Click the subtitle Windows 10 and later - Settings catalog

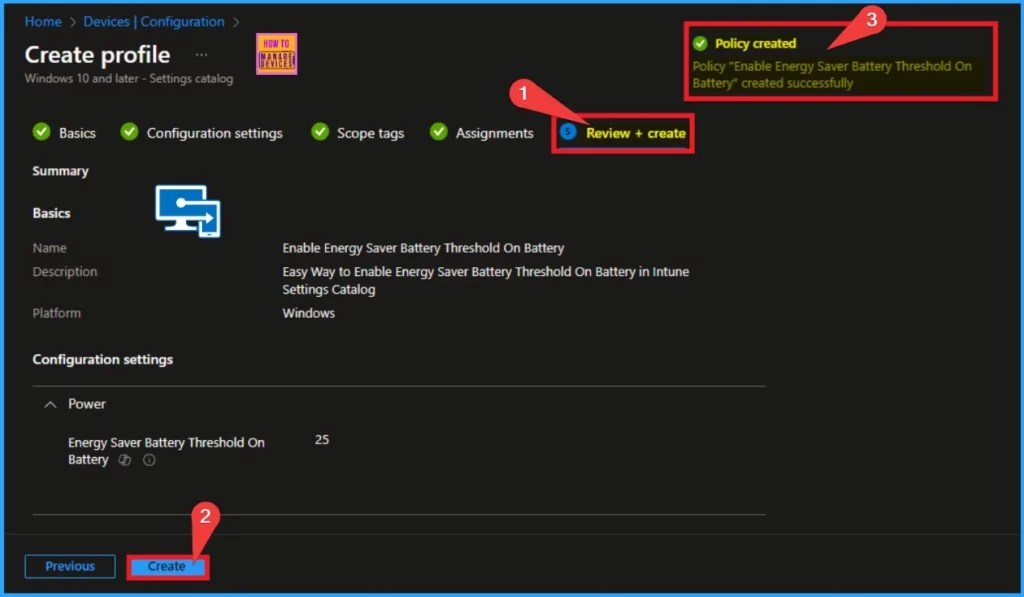[129, 78]
